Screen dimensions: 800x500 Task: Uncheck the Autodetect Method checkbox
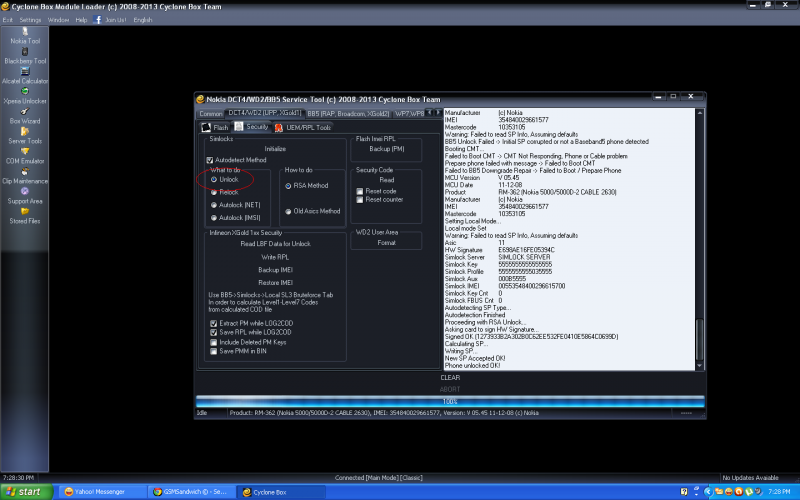pos(210,160)
